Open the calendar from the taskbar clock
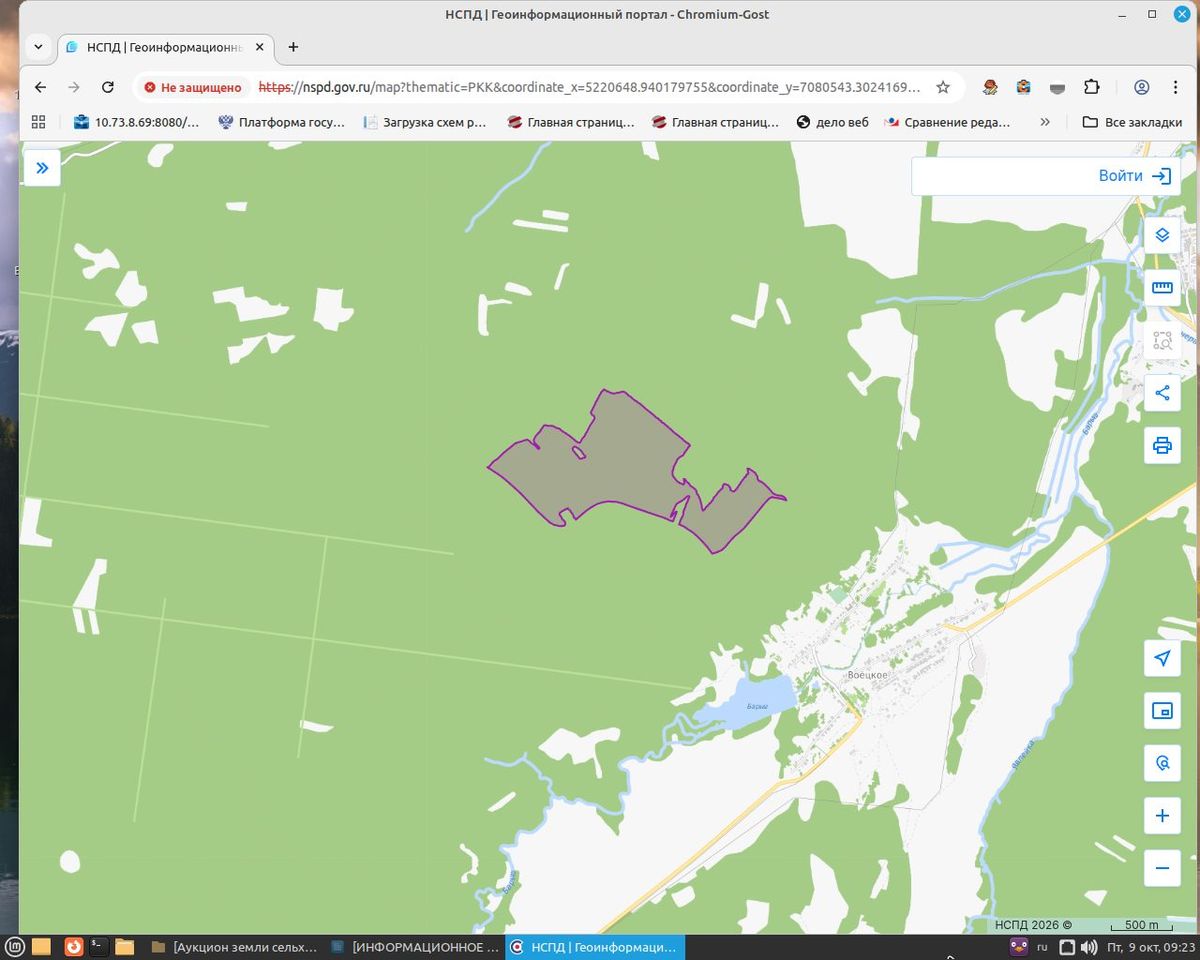 point(1152,947)
